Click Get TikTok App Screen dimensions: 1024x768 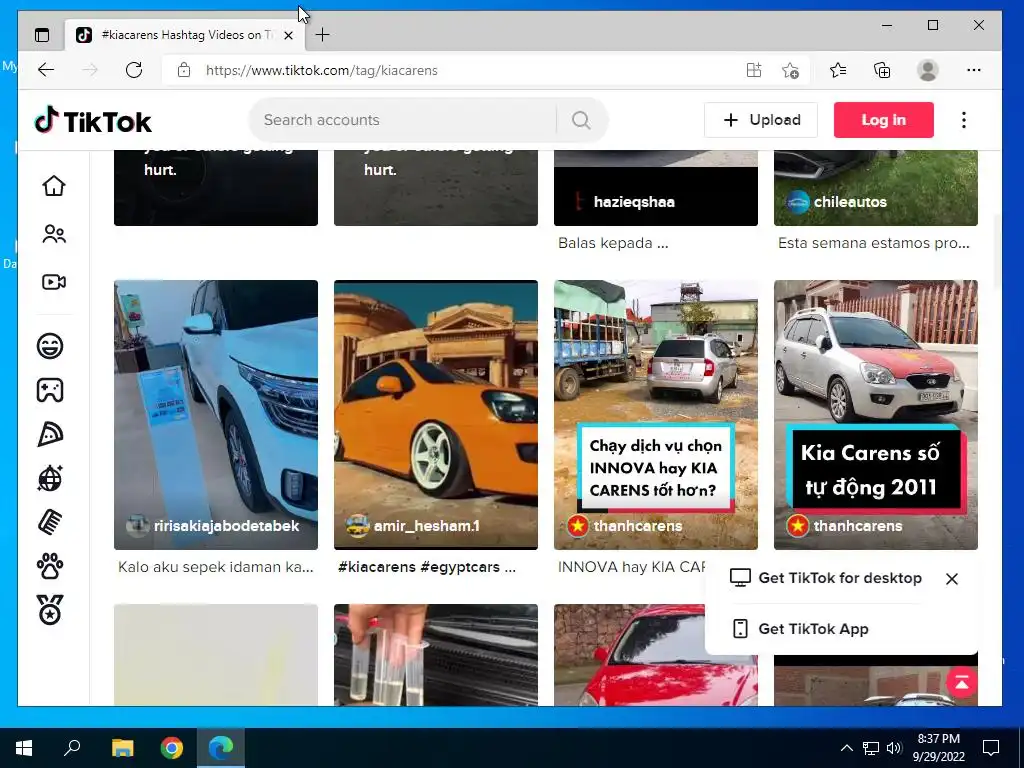pyautogui.click(x=801, y=629)
